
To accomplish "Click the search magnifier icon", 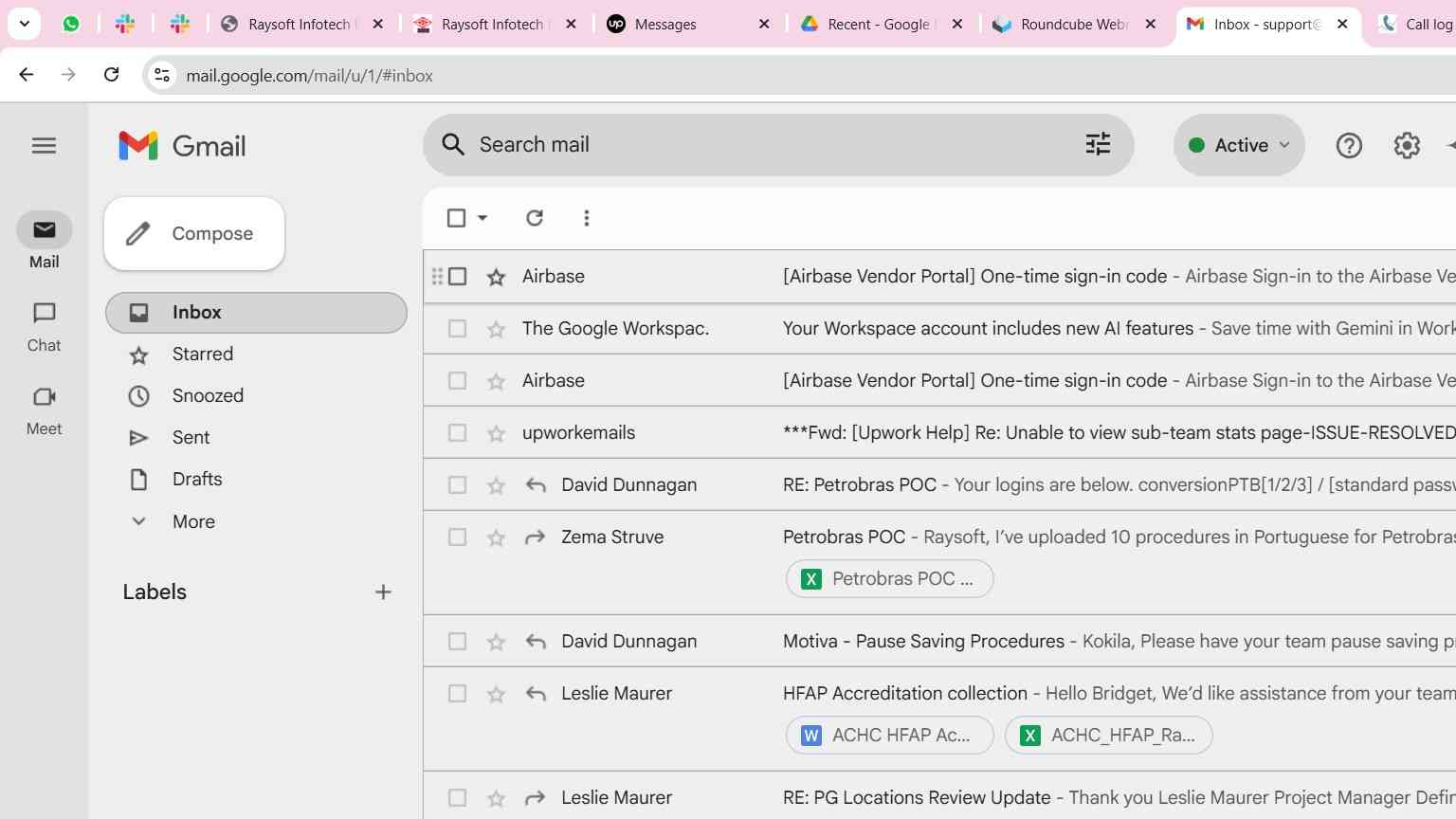I will click(x=453, y=144).
